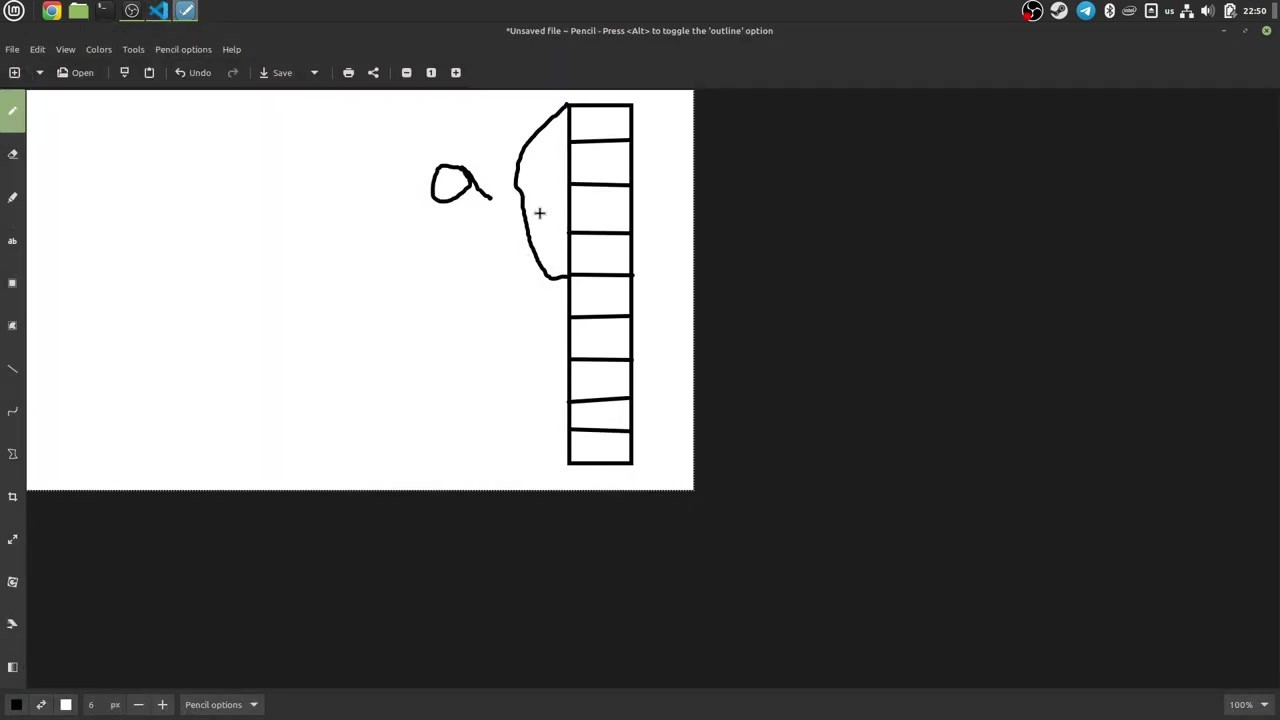Select the Highlighter tool

[x=13, y=198]
